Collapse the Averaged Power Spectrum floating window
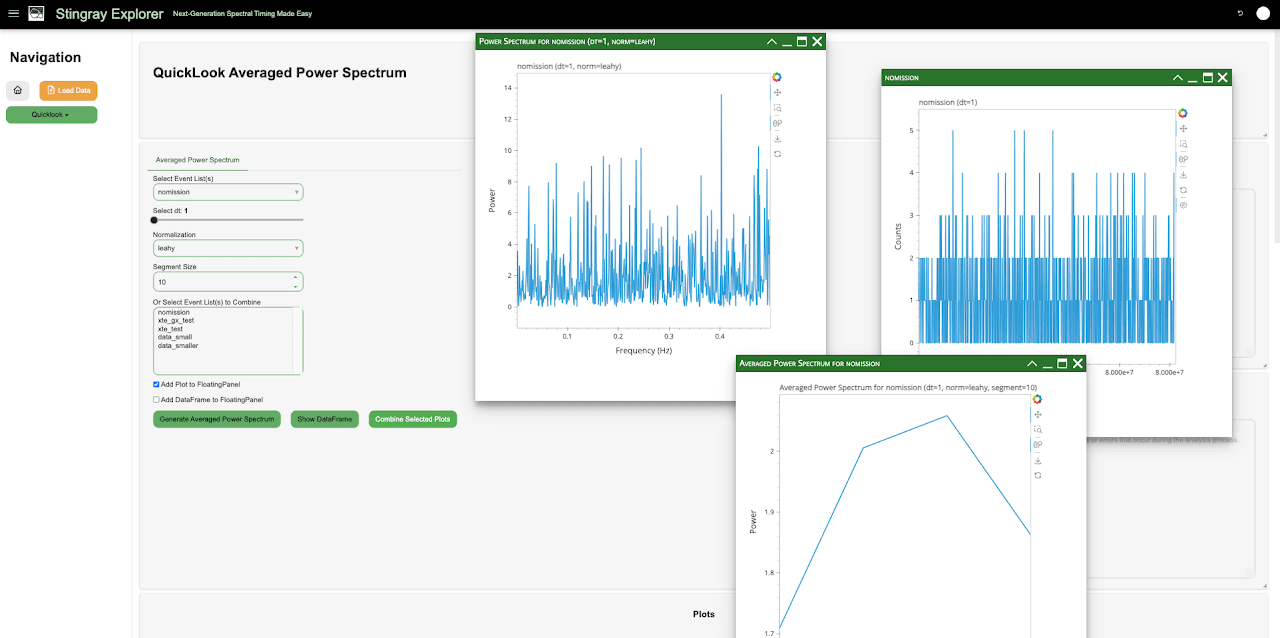The height and width of the screenshot is (638, 1280). coord(1032,363)
